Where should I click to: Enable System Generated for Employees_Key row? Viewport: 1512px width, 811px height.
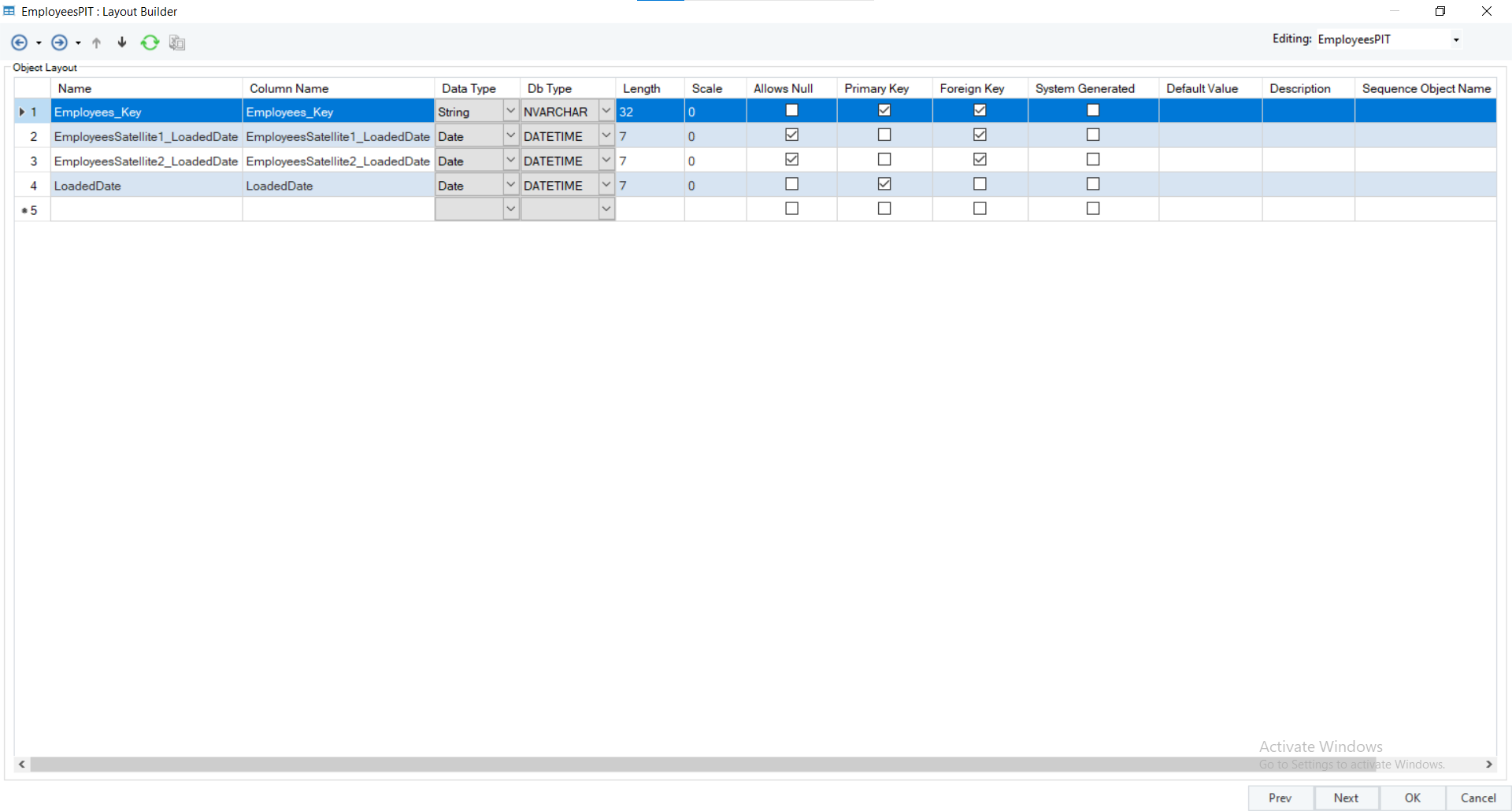[x=1092, y=111]
